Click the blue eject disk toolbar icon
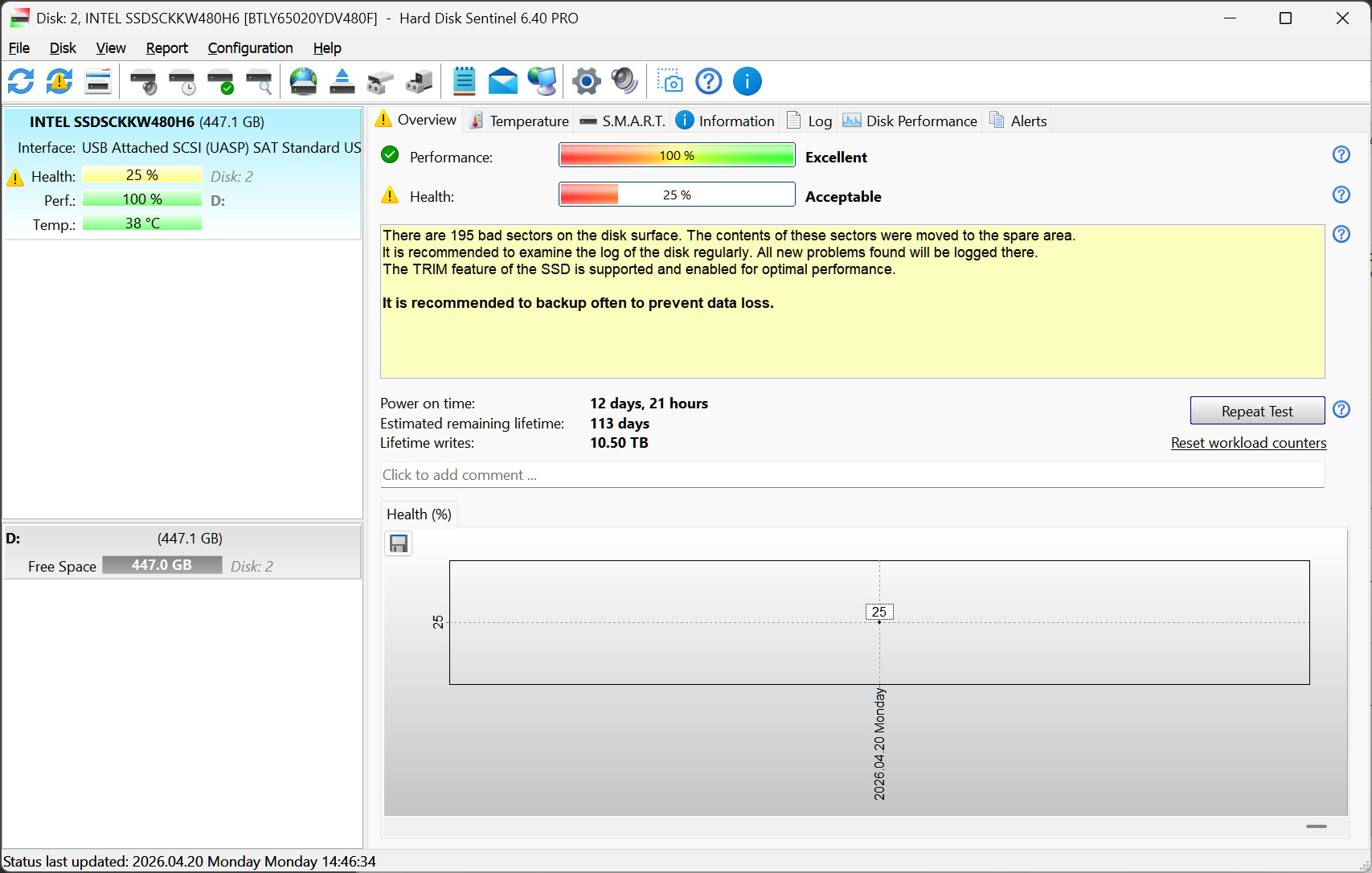Viewport: 1372px width, 873px height. pos(342,81)
